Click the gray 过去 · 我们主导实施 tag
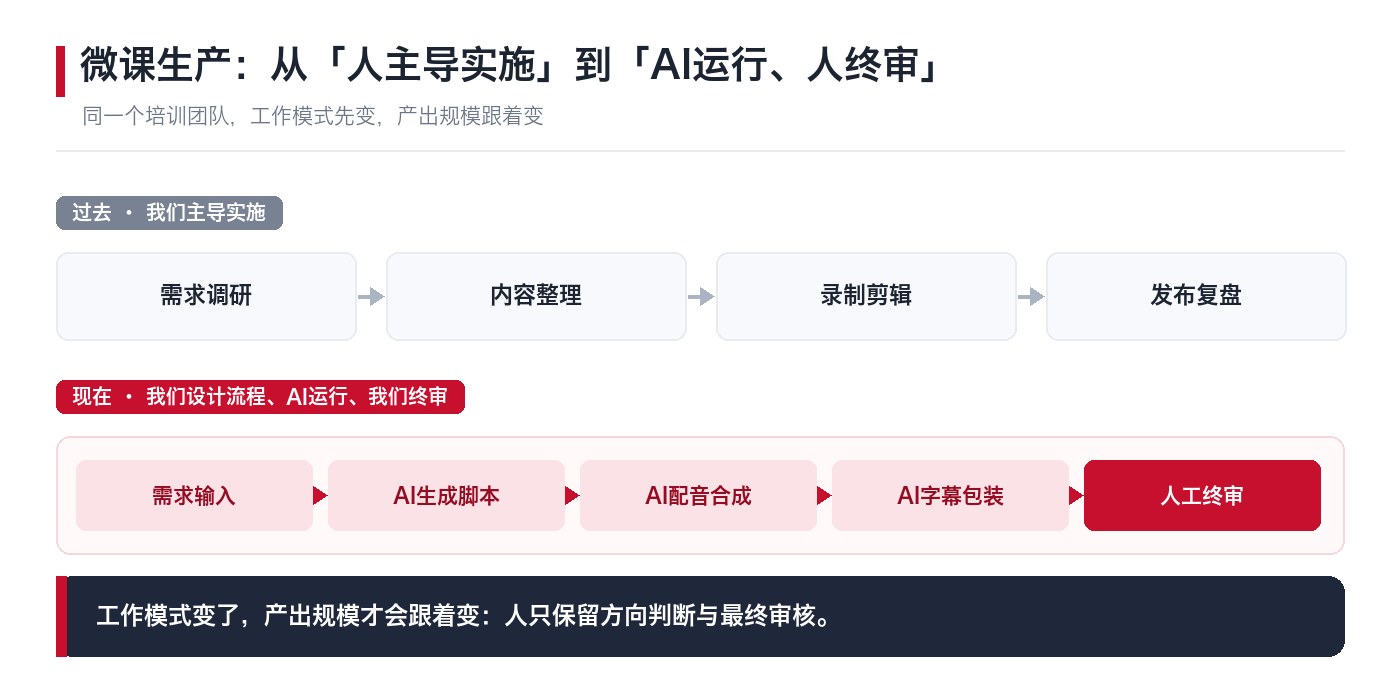Image resolution: width=1400 pixels, height=700 pixels. [x=169, y=213]
